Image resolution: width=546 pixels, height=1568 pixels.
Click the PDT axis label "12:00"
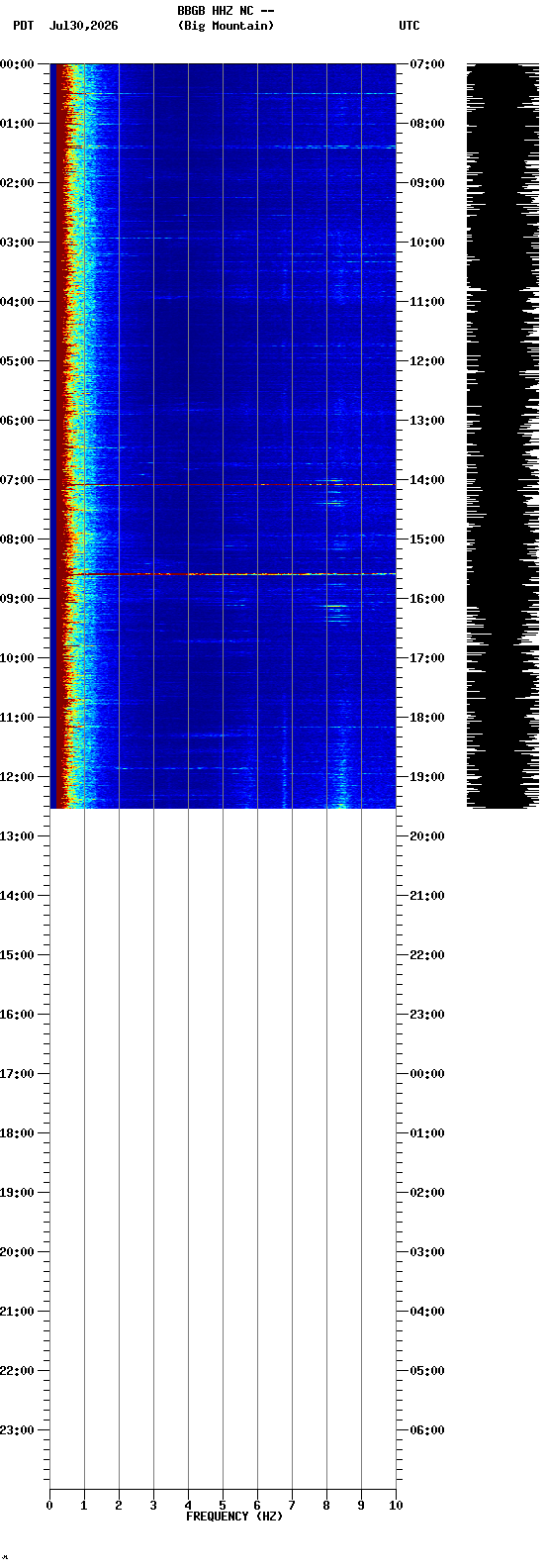point(18,777)
